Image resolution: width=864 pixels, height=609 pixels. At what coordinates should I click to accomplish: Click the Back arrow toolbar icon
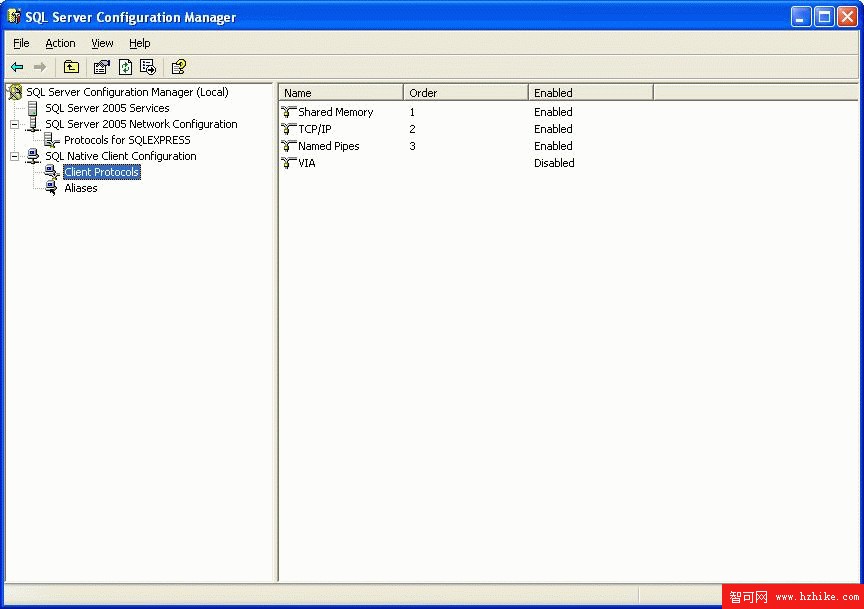(x=17, y=67)
